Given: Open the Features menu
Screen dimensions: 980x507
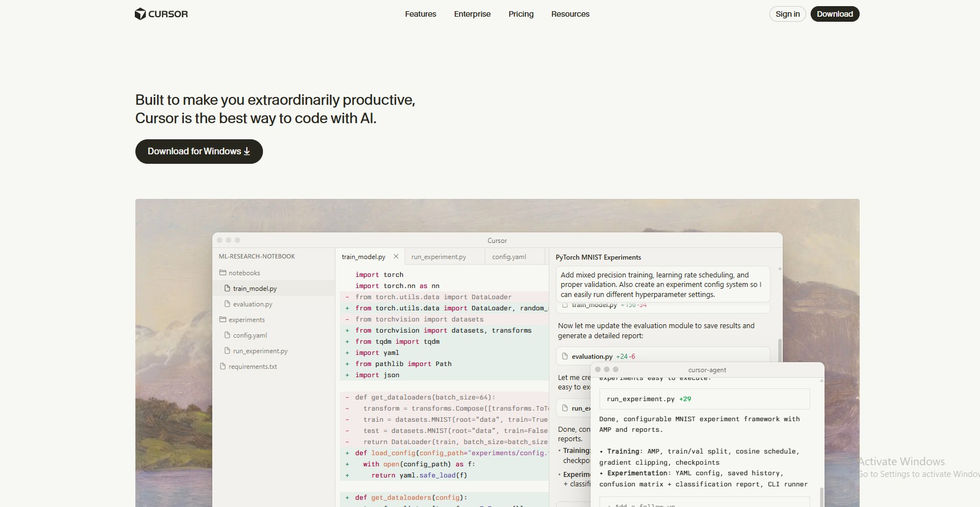Looking at the screenshot, I should point(421,14).
